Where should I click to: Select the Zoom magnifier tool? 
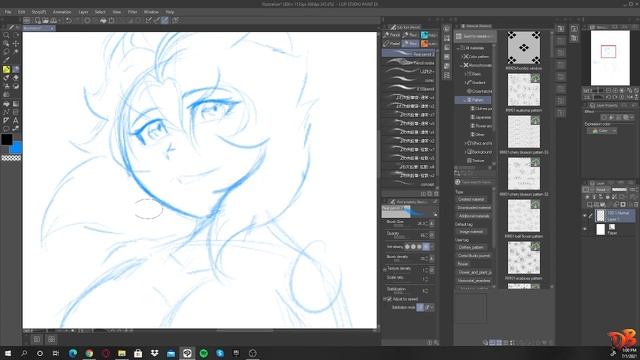coord(6,36)
